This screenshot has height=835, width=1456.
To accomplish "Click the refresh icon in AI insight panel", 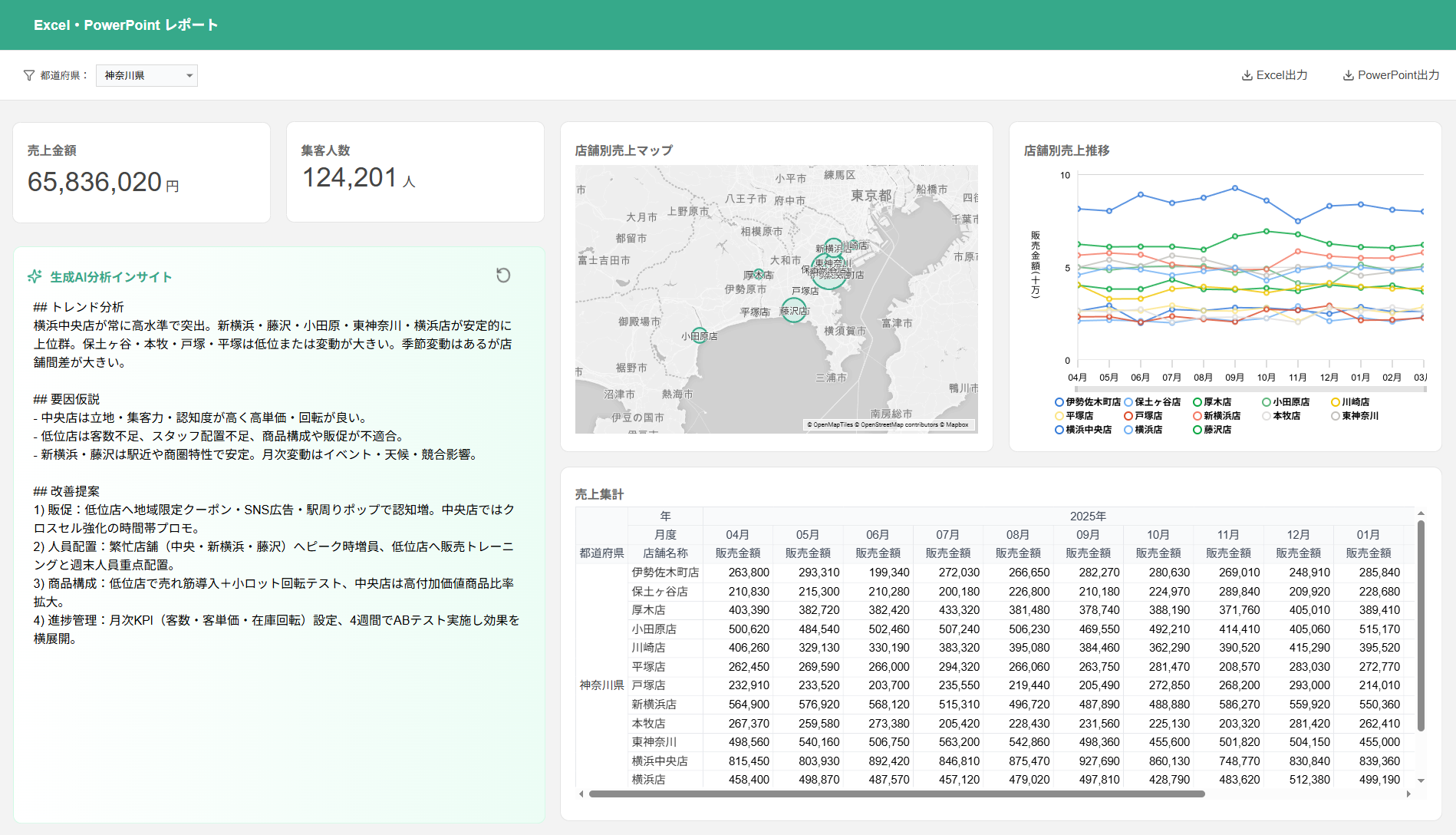I will 503,276.
